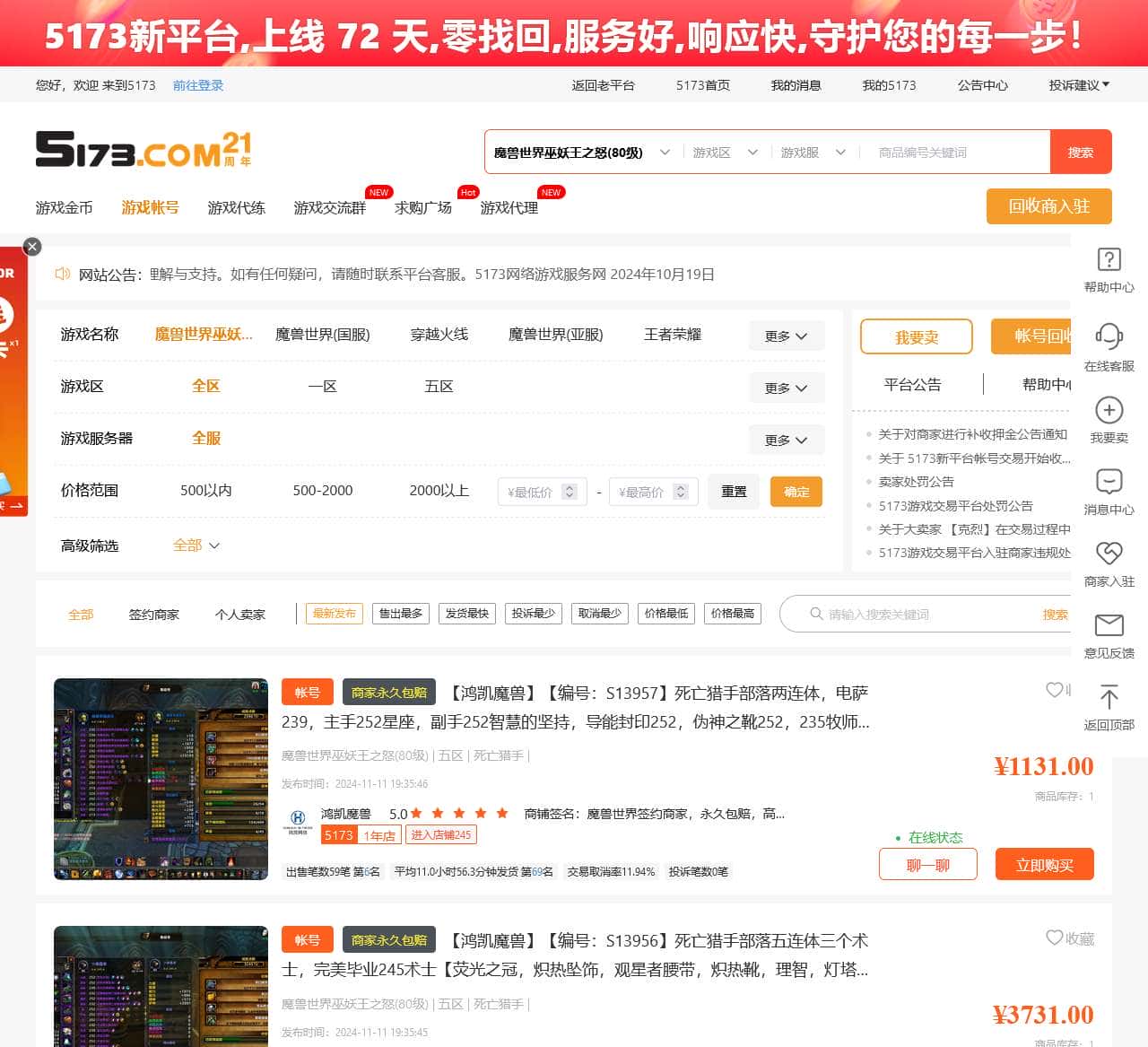This screenshot has height=1047, width=1148.
Task: Sort listings by 投诉最少
Action: 533,614
